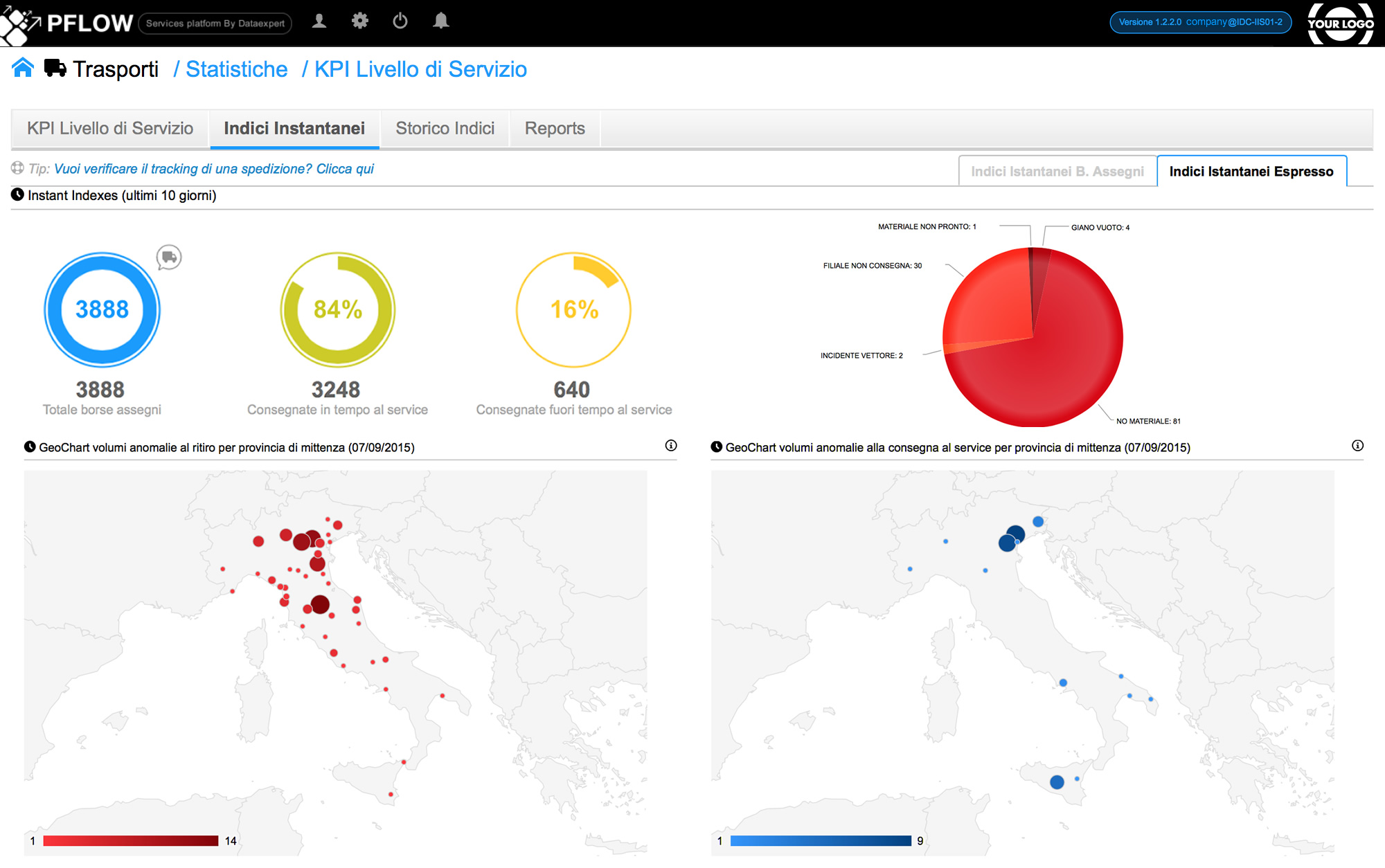Open the user profile icon

point(319,21)
